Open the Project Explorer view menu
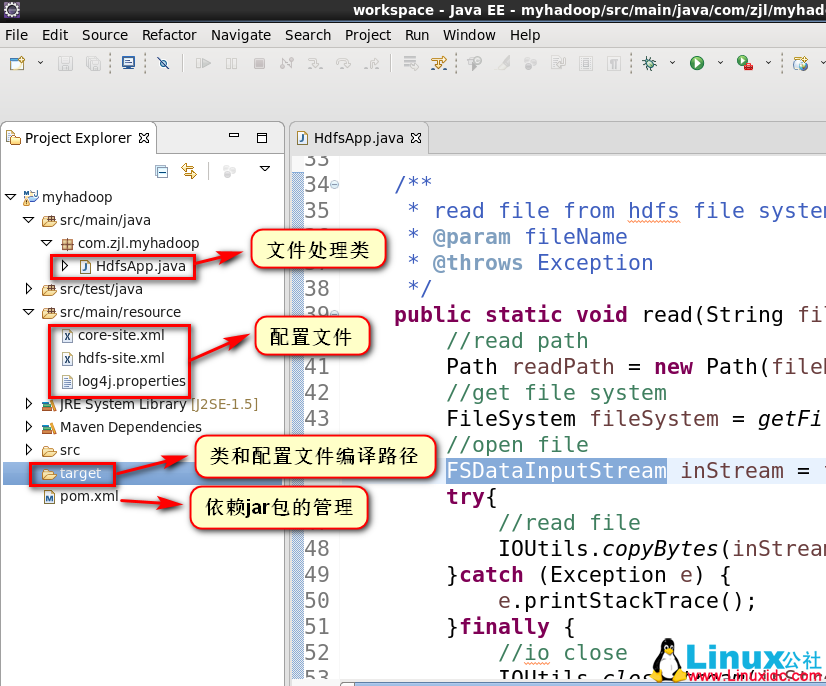 [x=265, y=169]
